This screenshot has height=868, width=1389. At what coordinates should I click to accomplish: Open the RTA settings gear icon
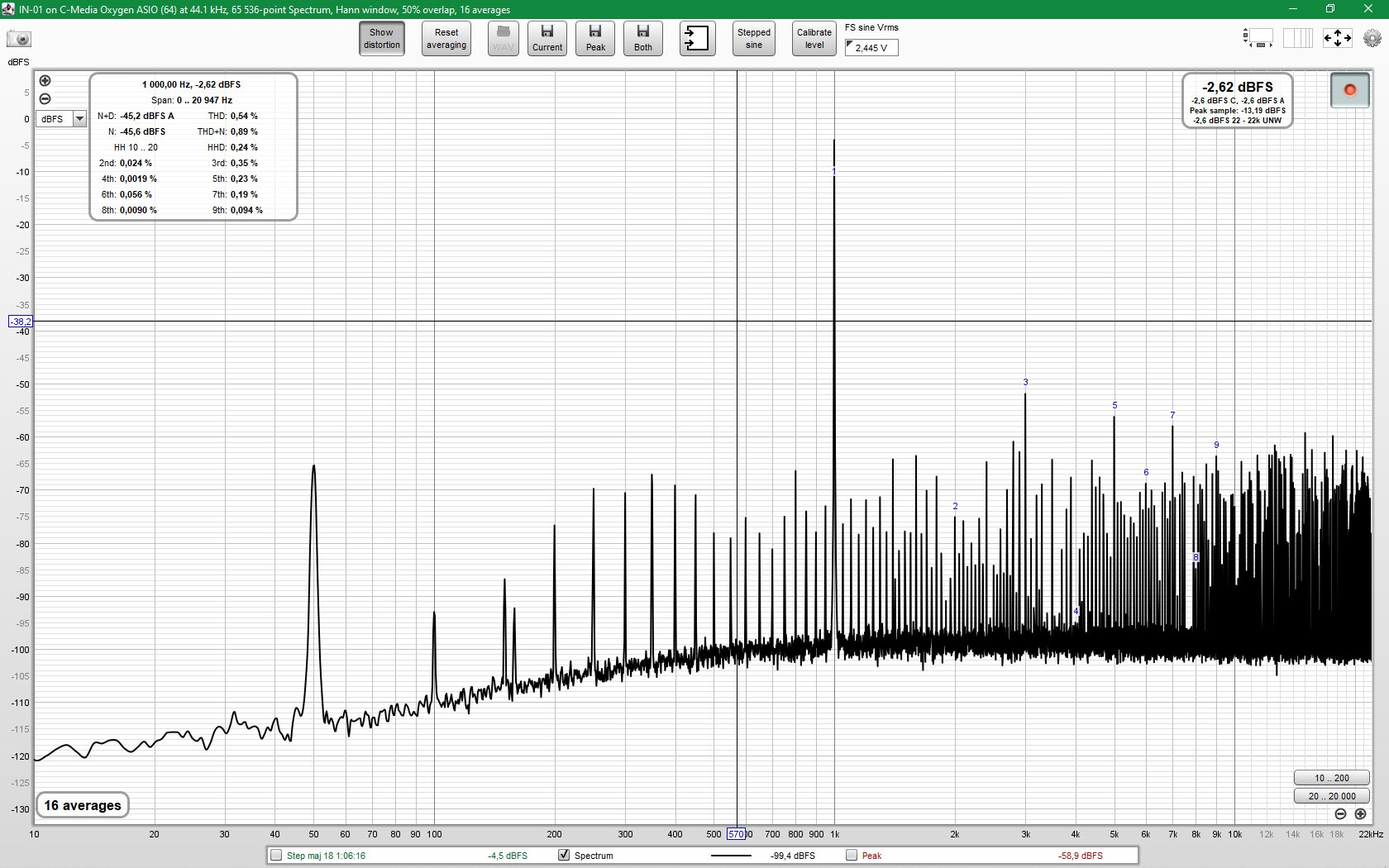[x=1372, y=38]
